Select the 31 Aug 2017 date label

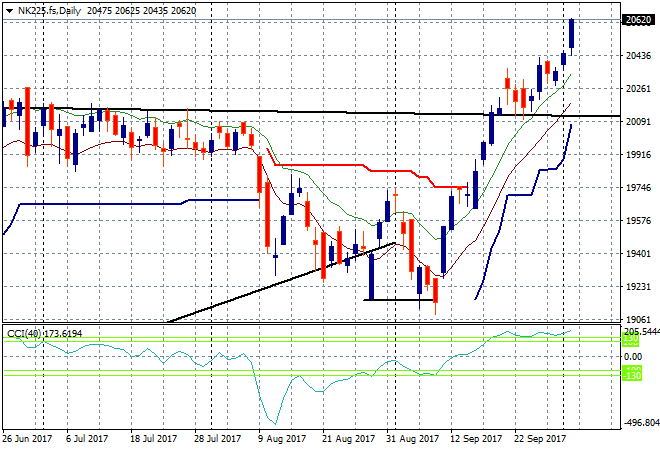pyautogui.click(x=412, y=439)
